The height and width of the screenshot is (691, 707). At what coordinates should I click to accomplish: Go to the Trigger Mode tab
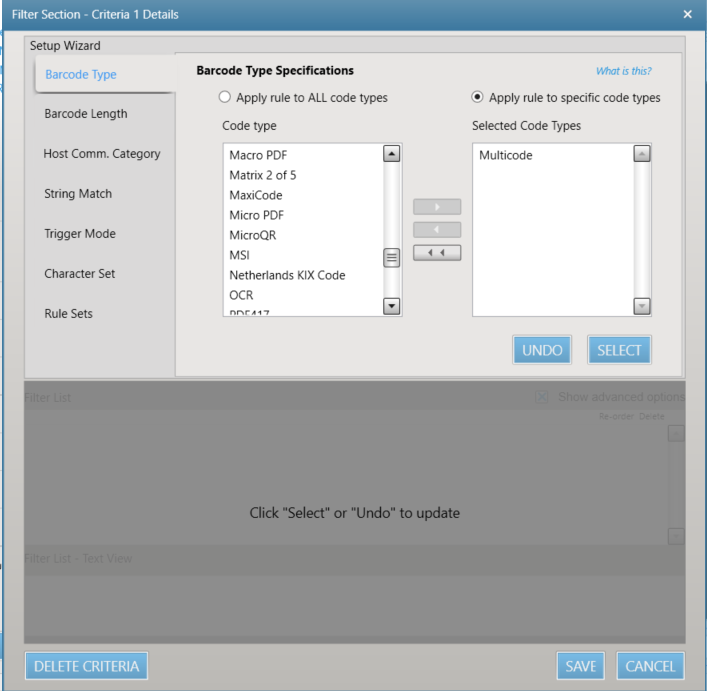(x=80, y=234)
